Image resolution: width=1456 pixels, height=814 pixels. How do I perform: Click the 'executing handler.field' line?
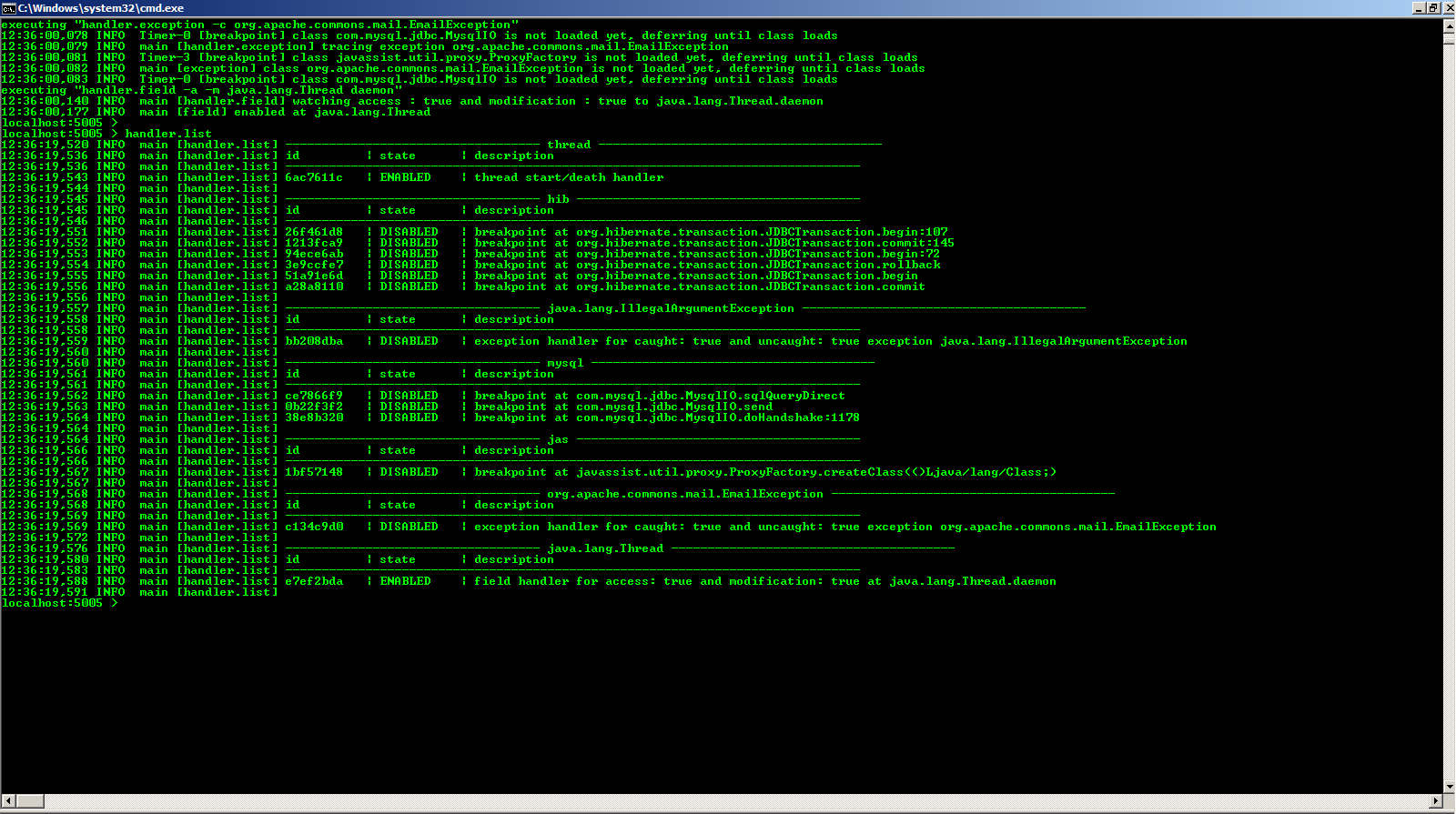pos(201,90)
